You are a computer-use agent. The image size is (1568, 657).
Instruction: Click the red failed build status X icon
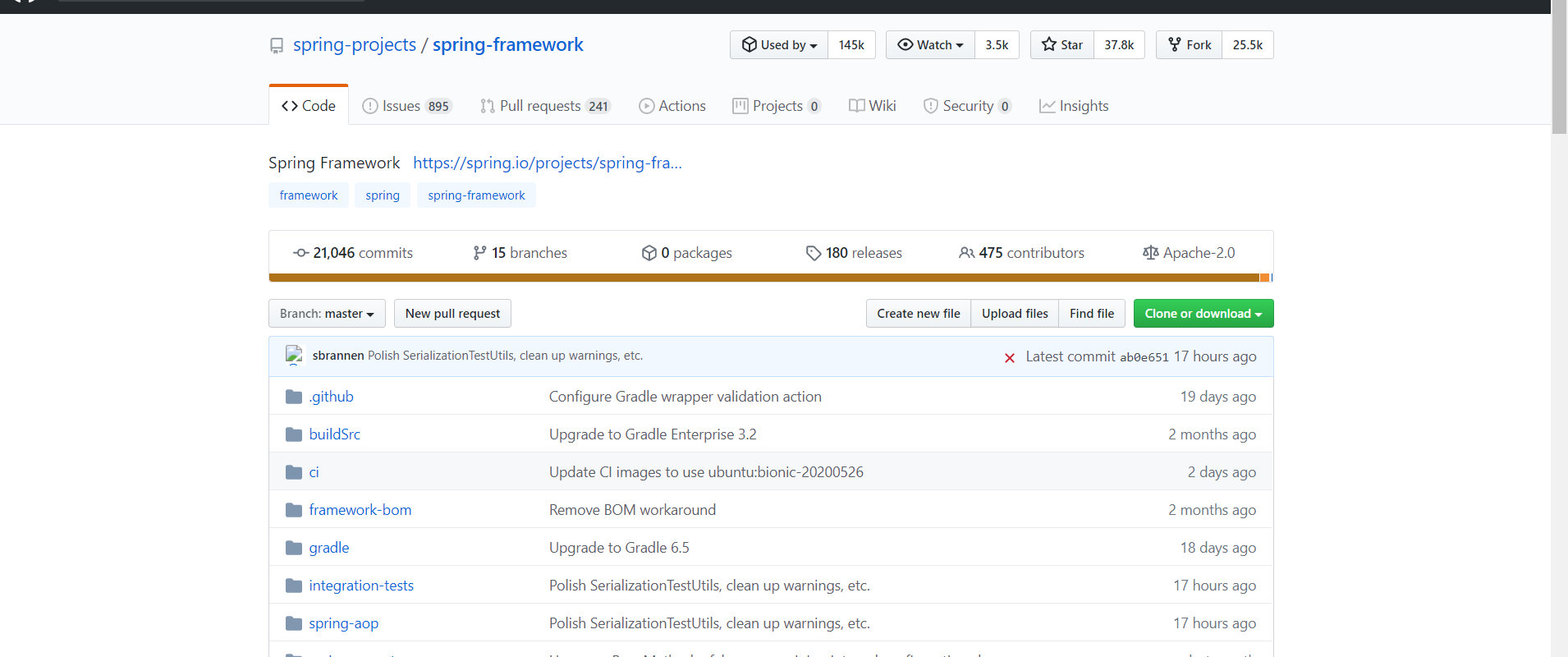1010,357
